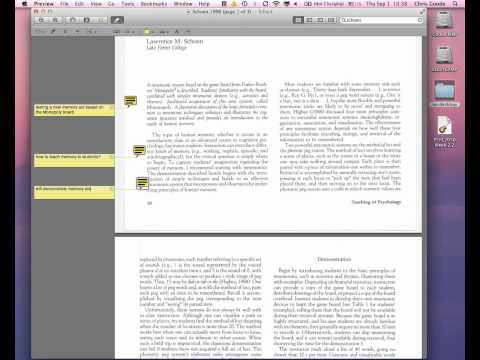Viewport: 480px width, 360px height.
Task: Open the second yellow note icon on page
Action: pos(139,150)
